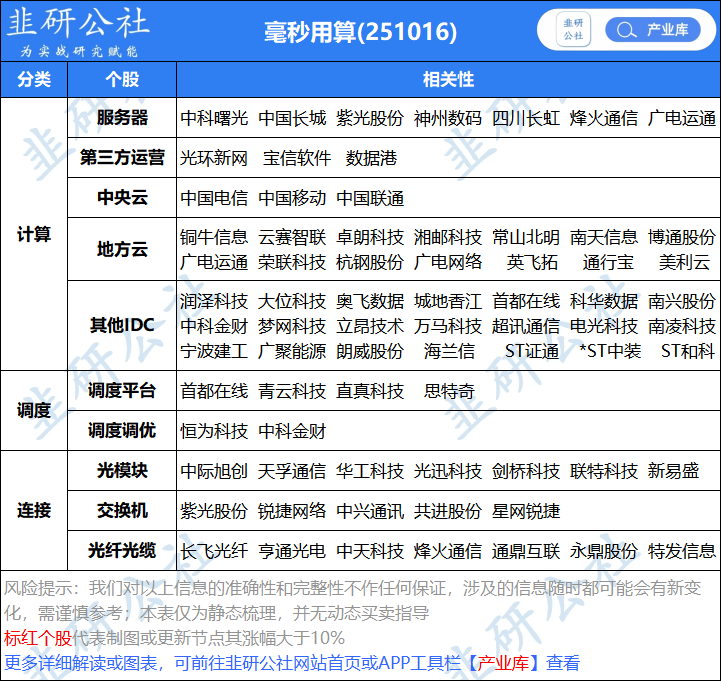Select stock 青云科技

(x=292, y=391)
